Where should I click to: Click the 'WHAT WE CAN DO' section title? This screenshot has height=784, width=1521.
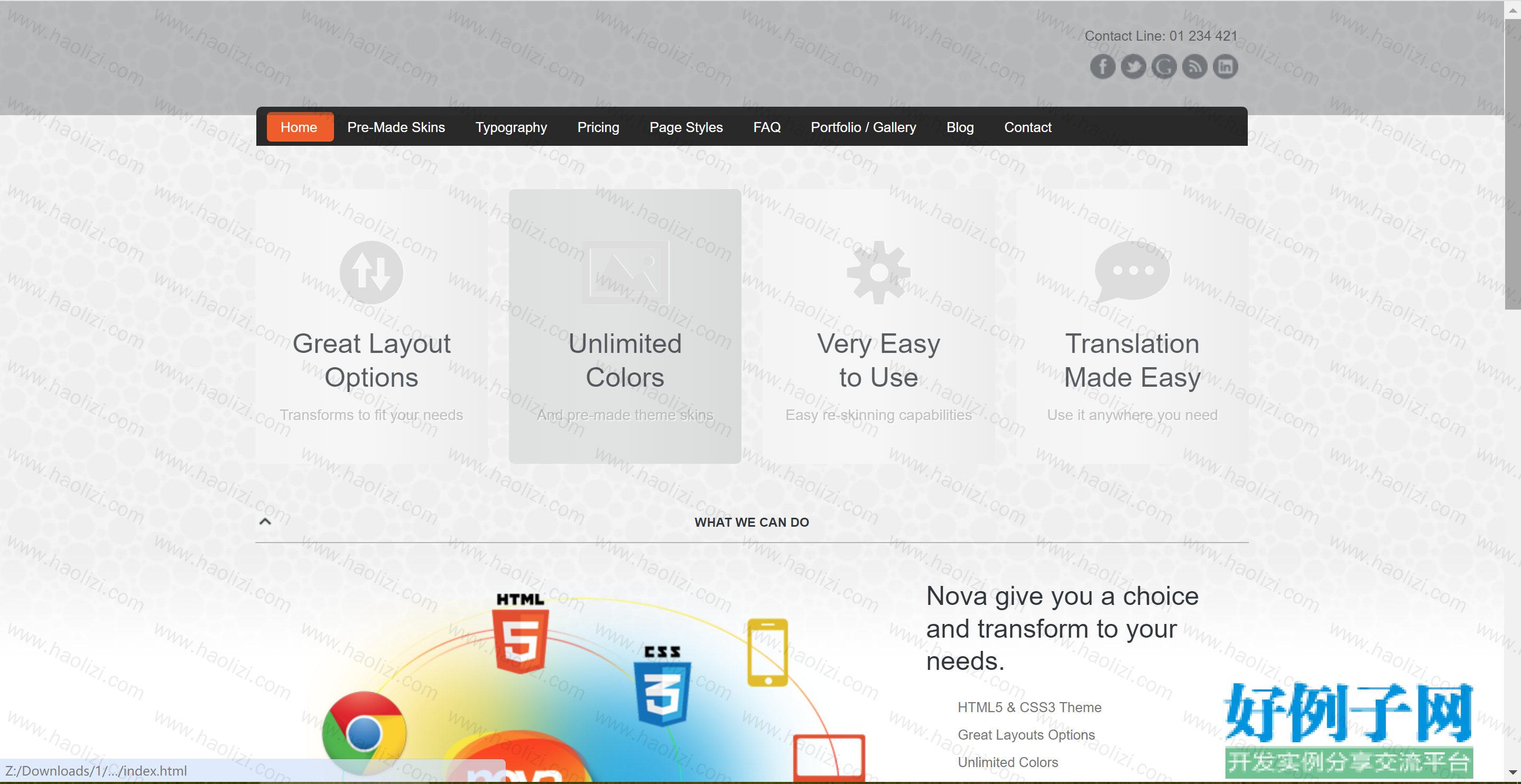pyautogui.click(x=752, y=522)
